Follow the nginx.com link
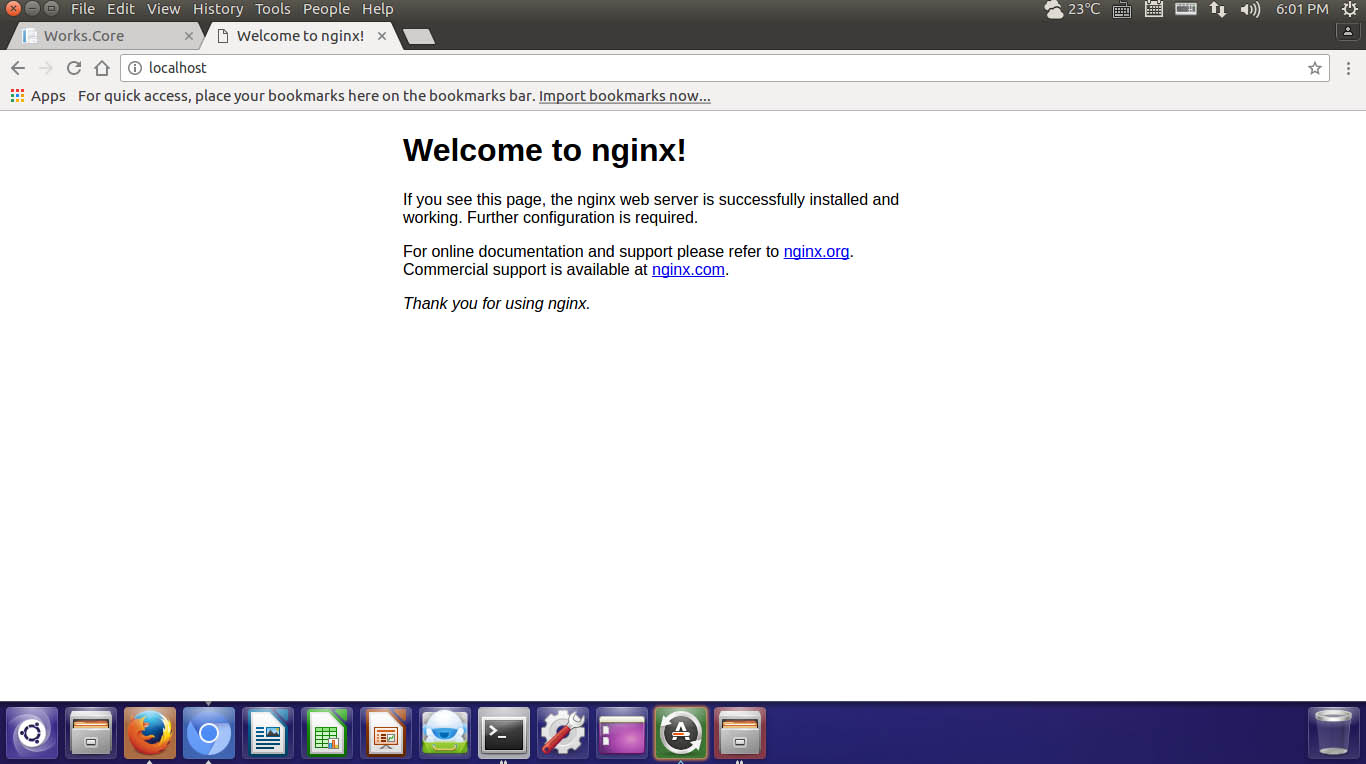Viewport: 1366px width, 764px height. coord(688,269)
